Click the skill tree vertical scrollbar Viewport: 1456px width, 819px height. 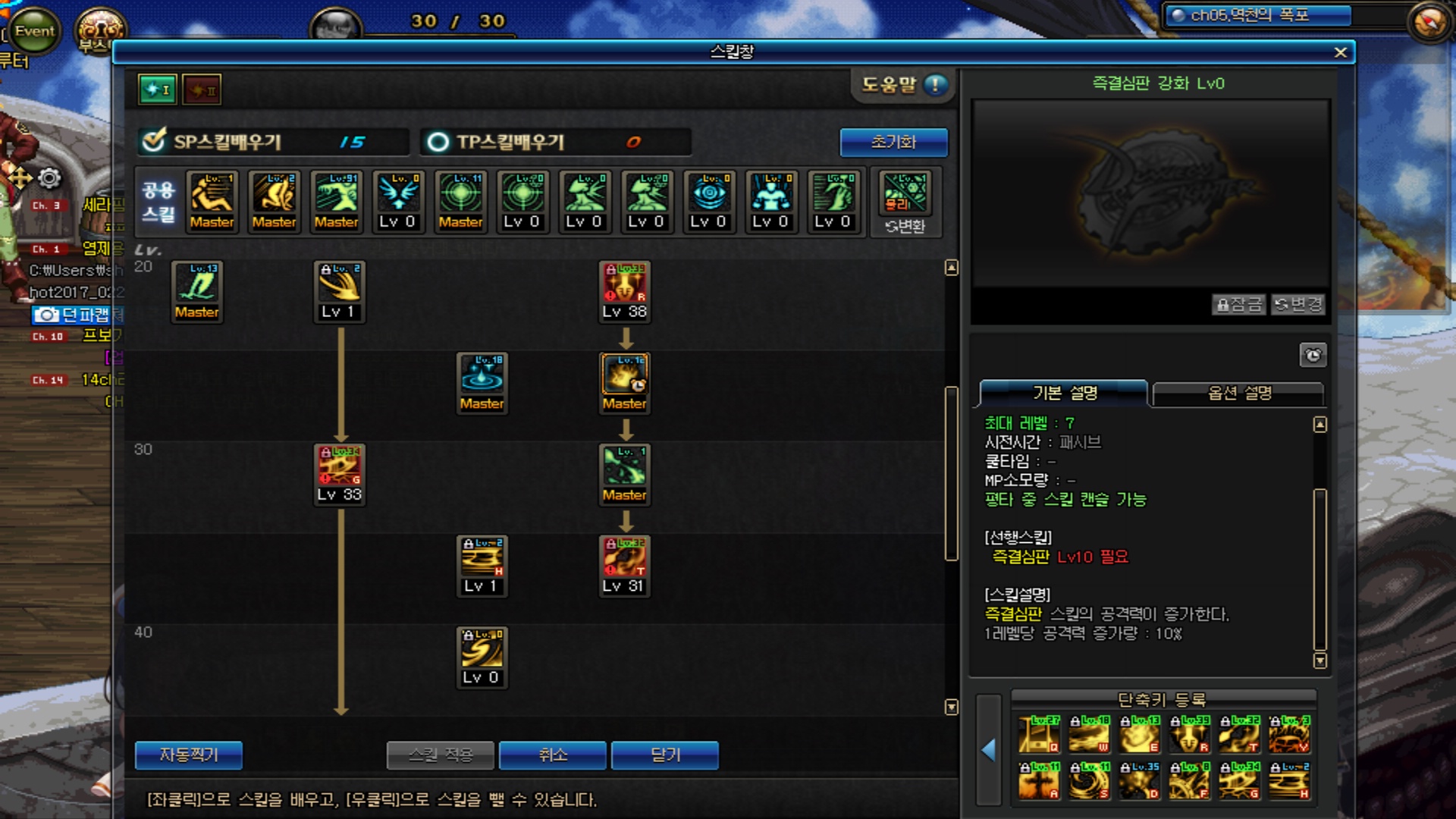[x=952, y=474]
